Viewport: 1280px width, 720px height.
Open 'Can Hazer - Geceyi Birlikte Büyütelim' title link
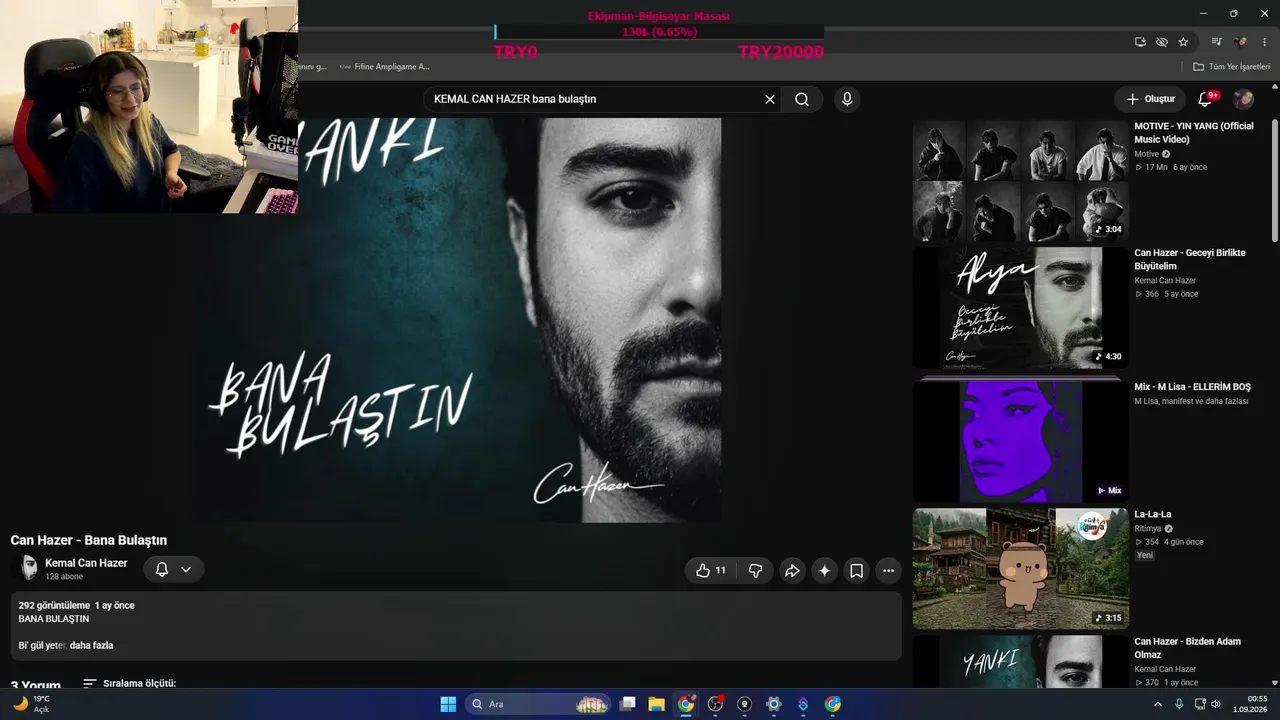[x=1190, y=260]
